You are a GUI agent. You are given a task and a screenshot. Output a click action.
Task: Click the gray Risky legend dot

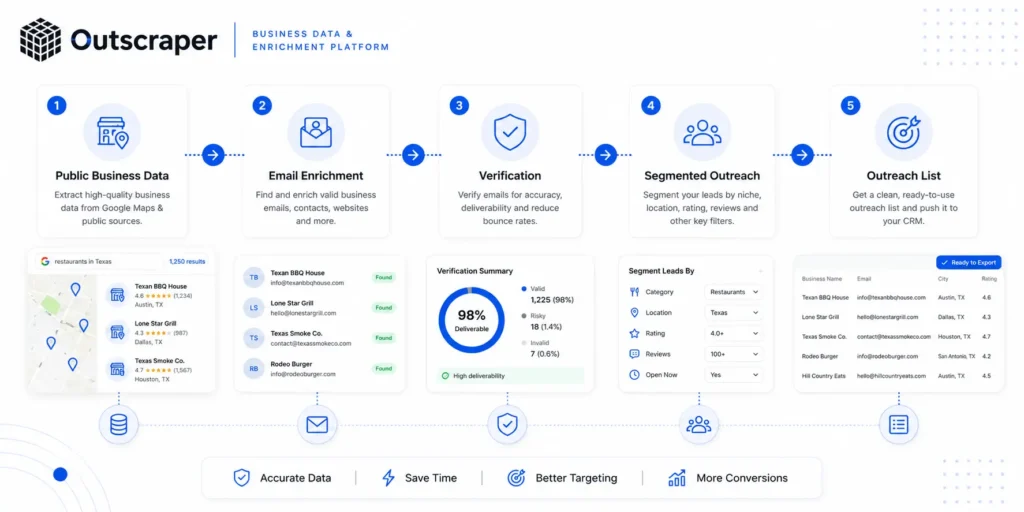[x=524, y=315]
